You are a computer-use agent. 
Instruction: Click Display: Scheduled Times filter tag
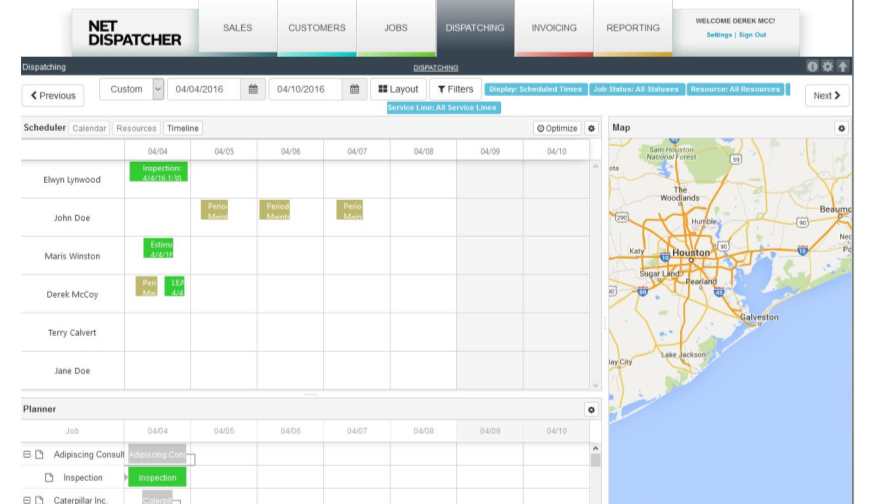click(535, 89)
